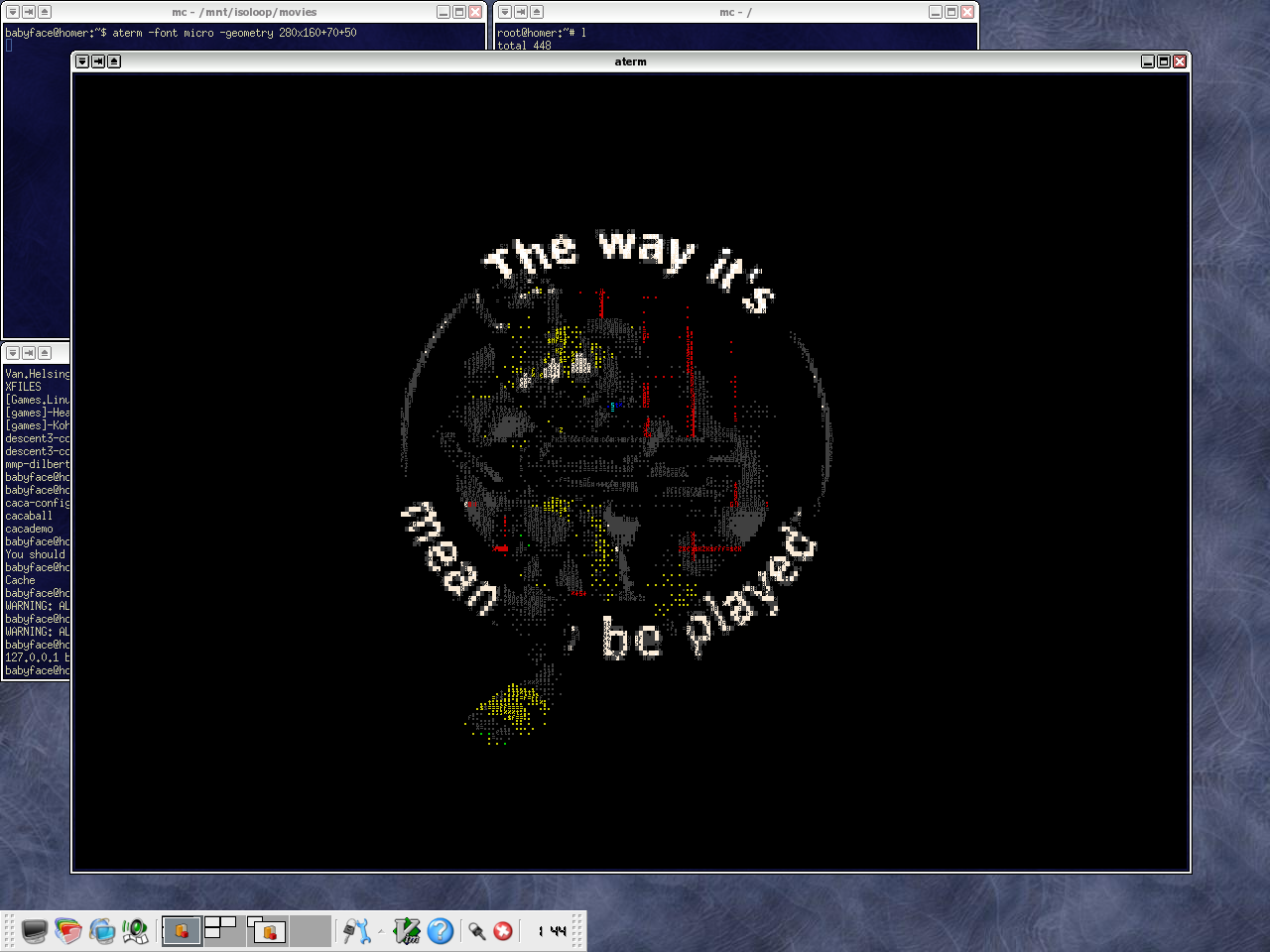Click the 'total 448' line in root terminal

(524, 46)
